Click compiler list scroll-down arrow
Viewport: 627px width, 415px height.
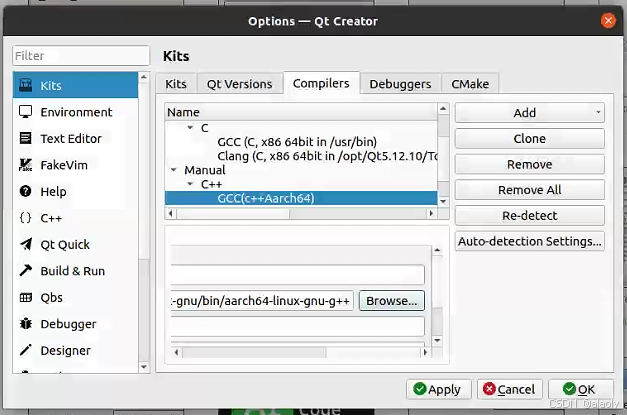point(443,202)
